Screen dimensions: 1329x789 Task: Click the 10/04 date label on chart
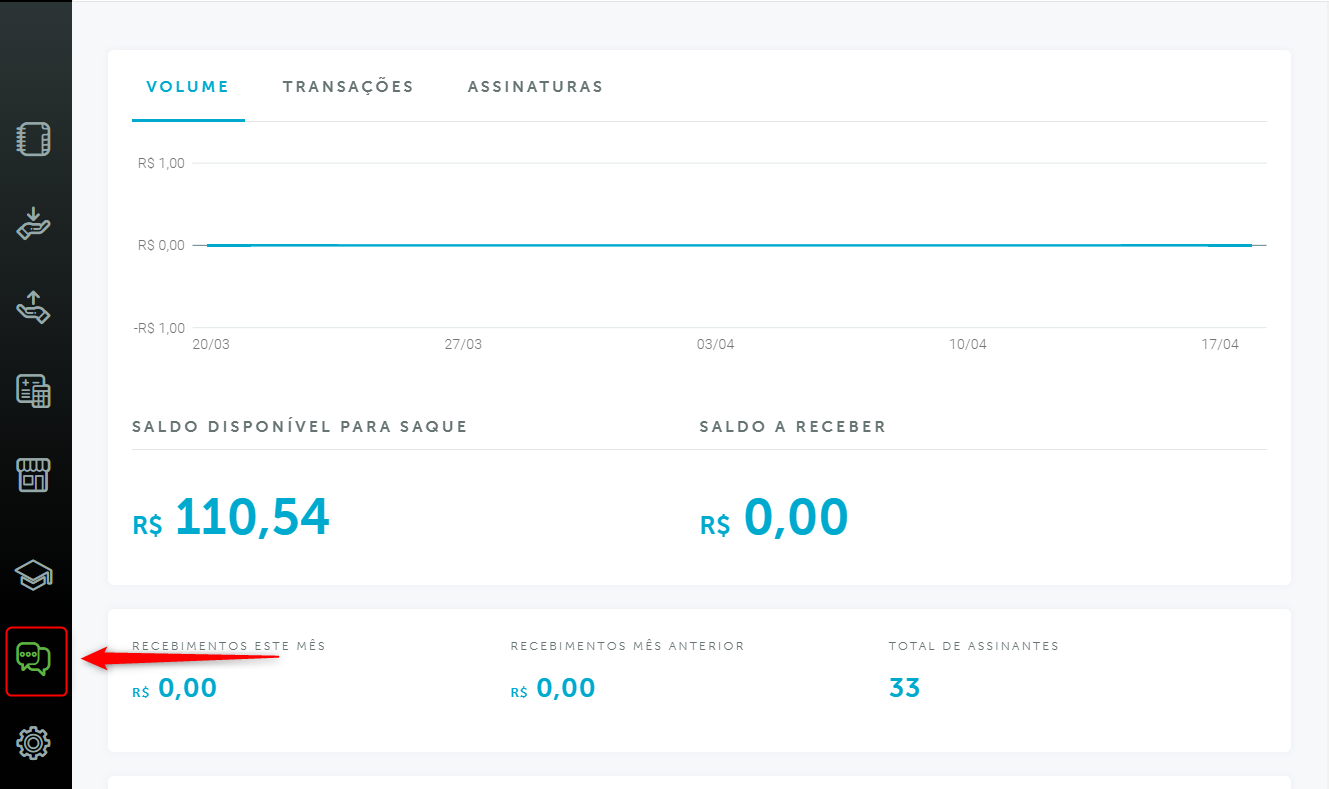967,344
